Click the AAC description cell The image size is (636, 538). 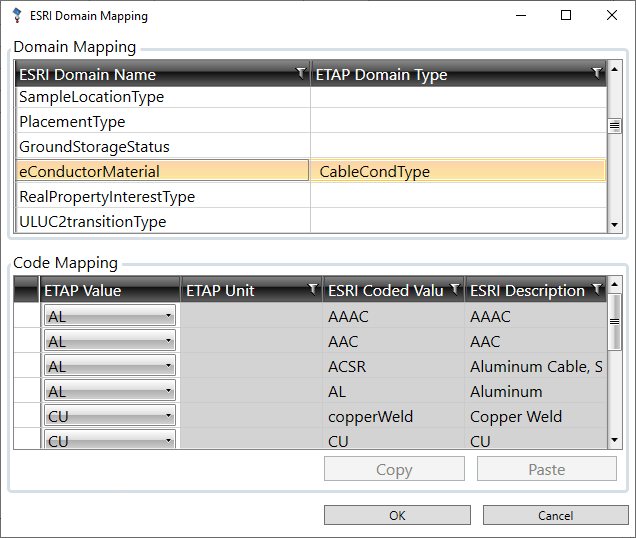pyautogui.click(x=536, y=341)
